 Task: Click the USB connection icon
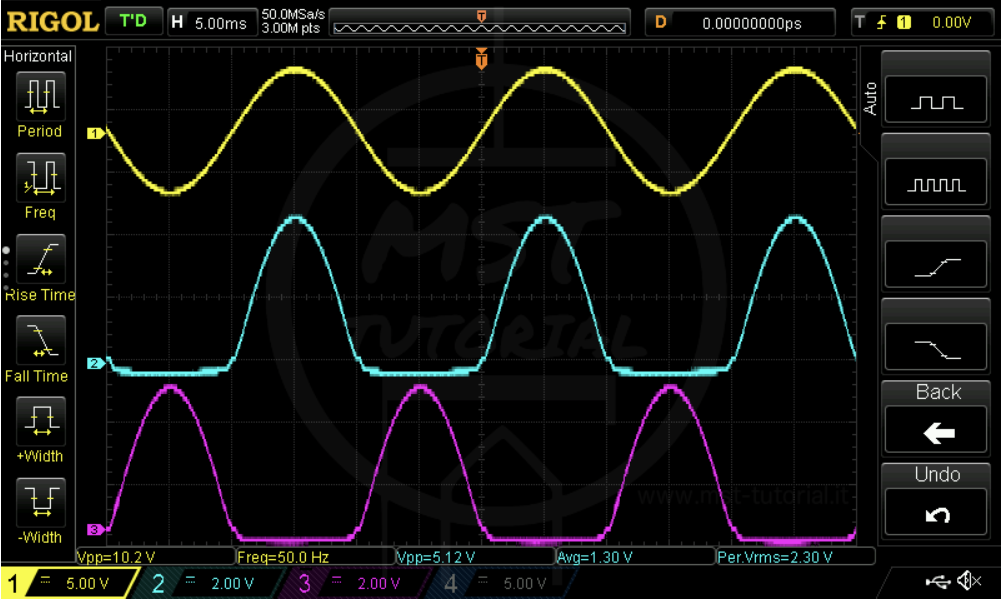pos(938,580)
